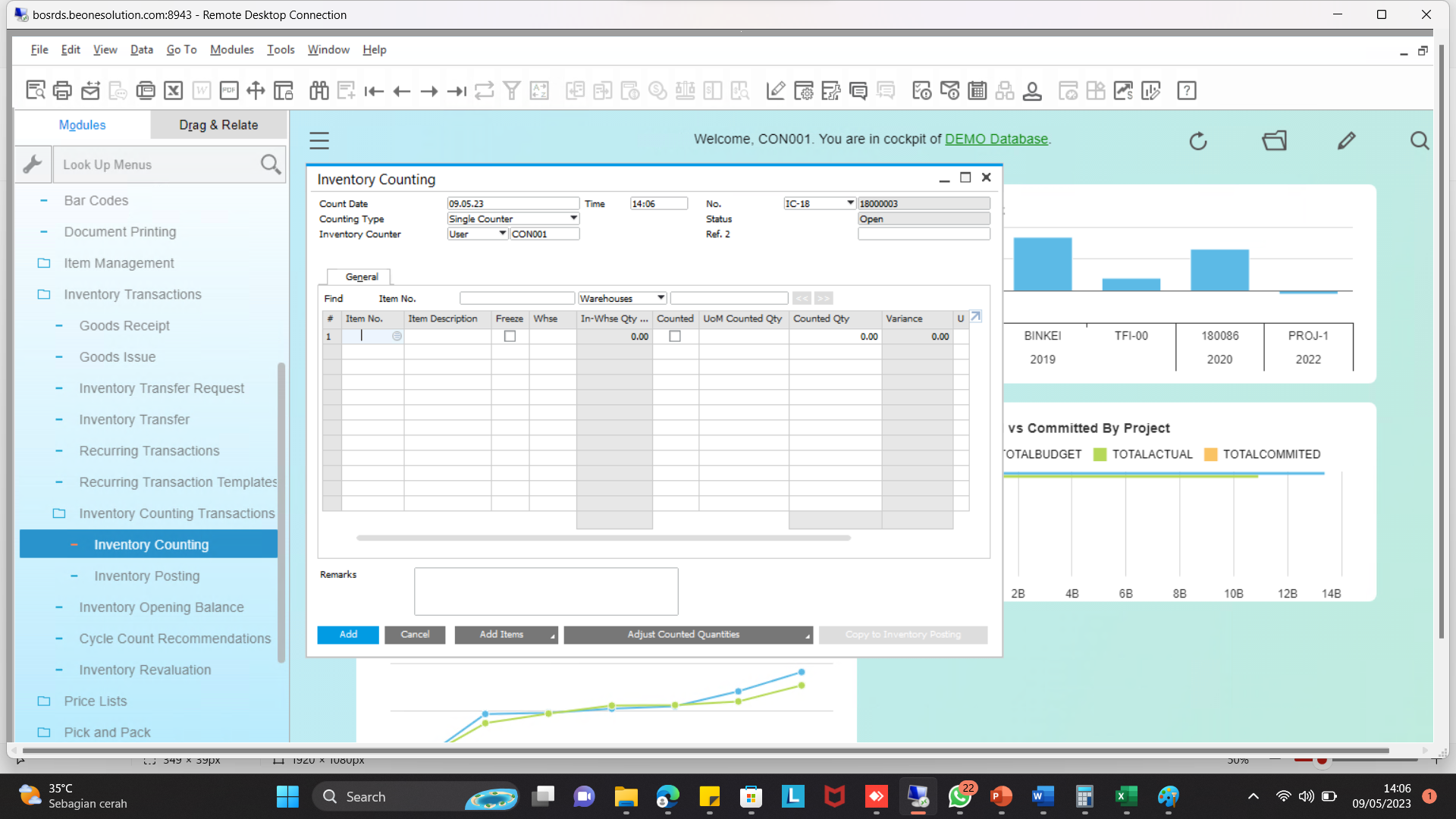The image size is (1456, 819).
Task: Toggle the Freeze checkbox in row 1
Action: click(510, 337)
